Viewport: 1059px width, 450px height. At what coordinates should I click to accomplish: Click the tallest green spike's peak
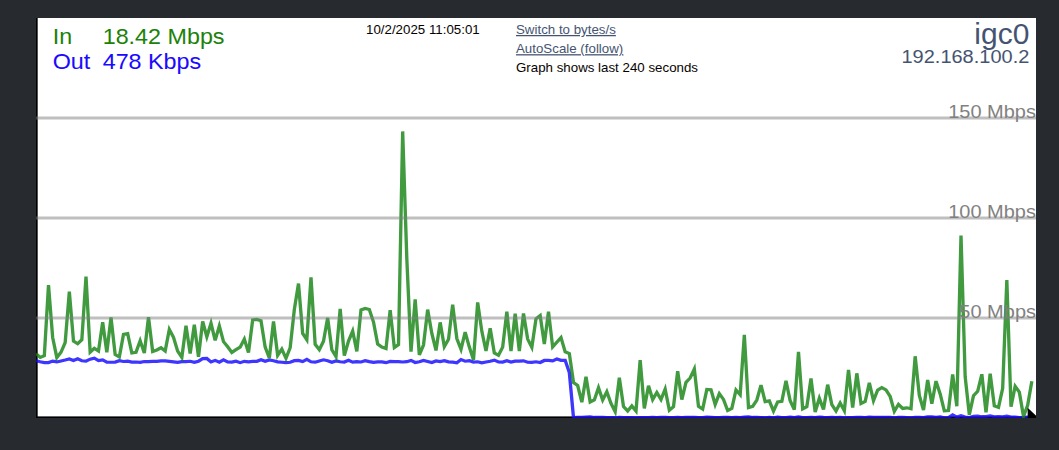point(402,133)
